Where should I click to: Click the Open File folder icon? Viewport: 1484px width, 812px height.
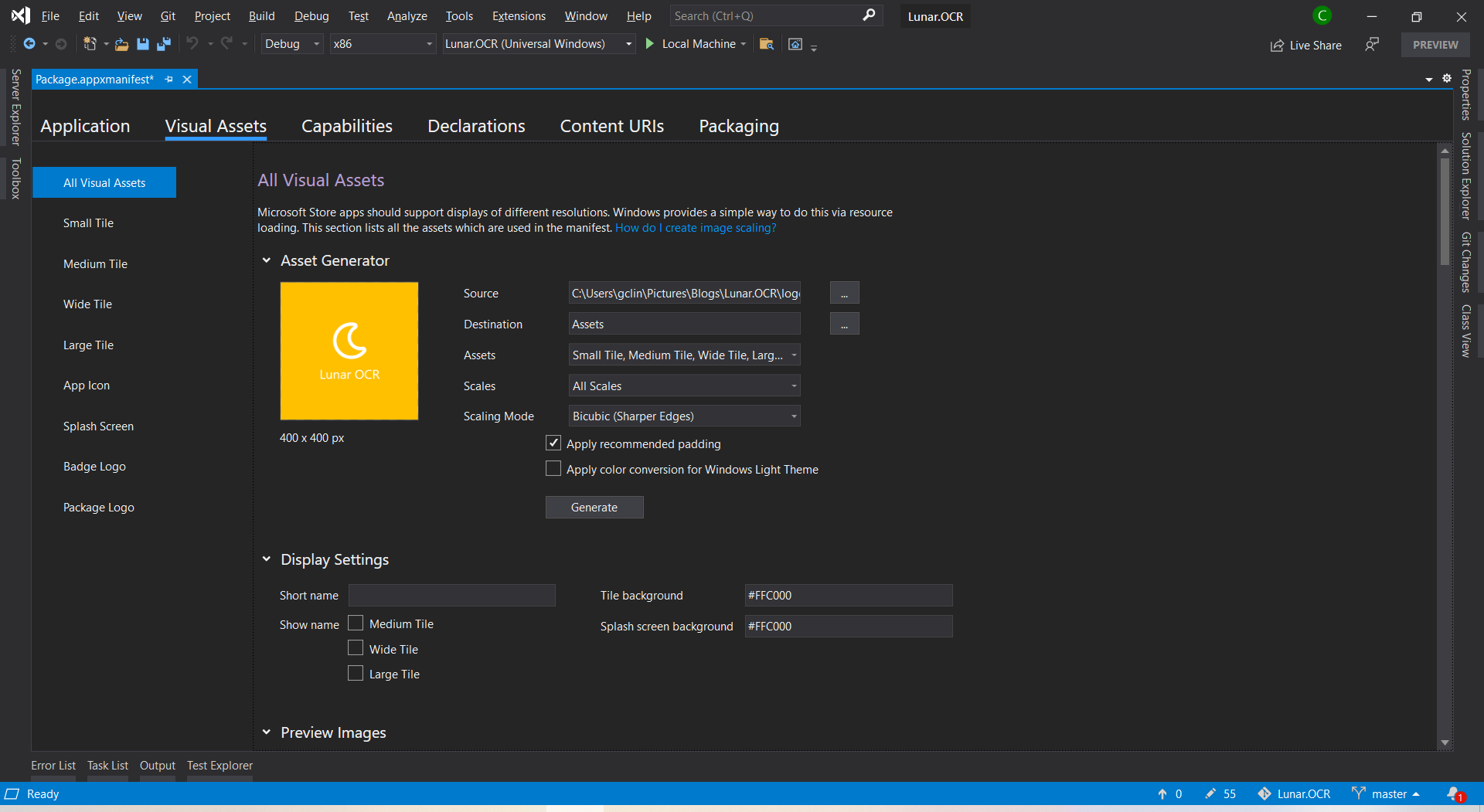[x=121, y=44]
